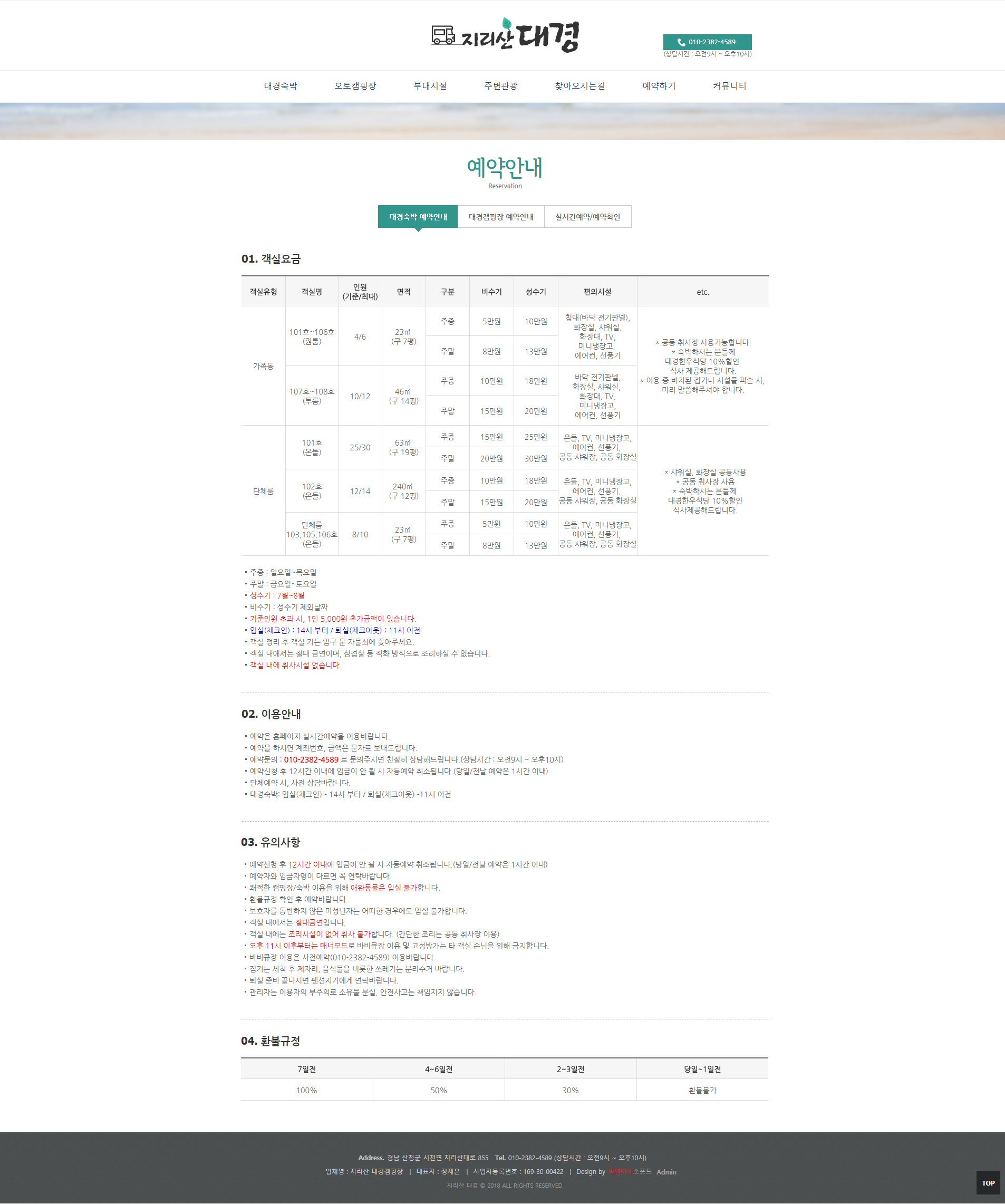Click the 101호 (온돌) room cell
1005x1204 pixels.
click(x=312, y=447)
